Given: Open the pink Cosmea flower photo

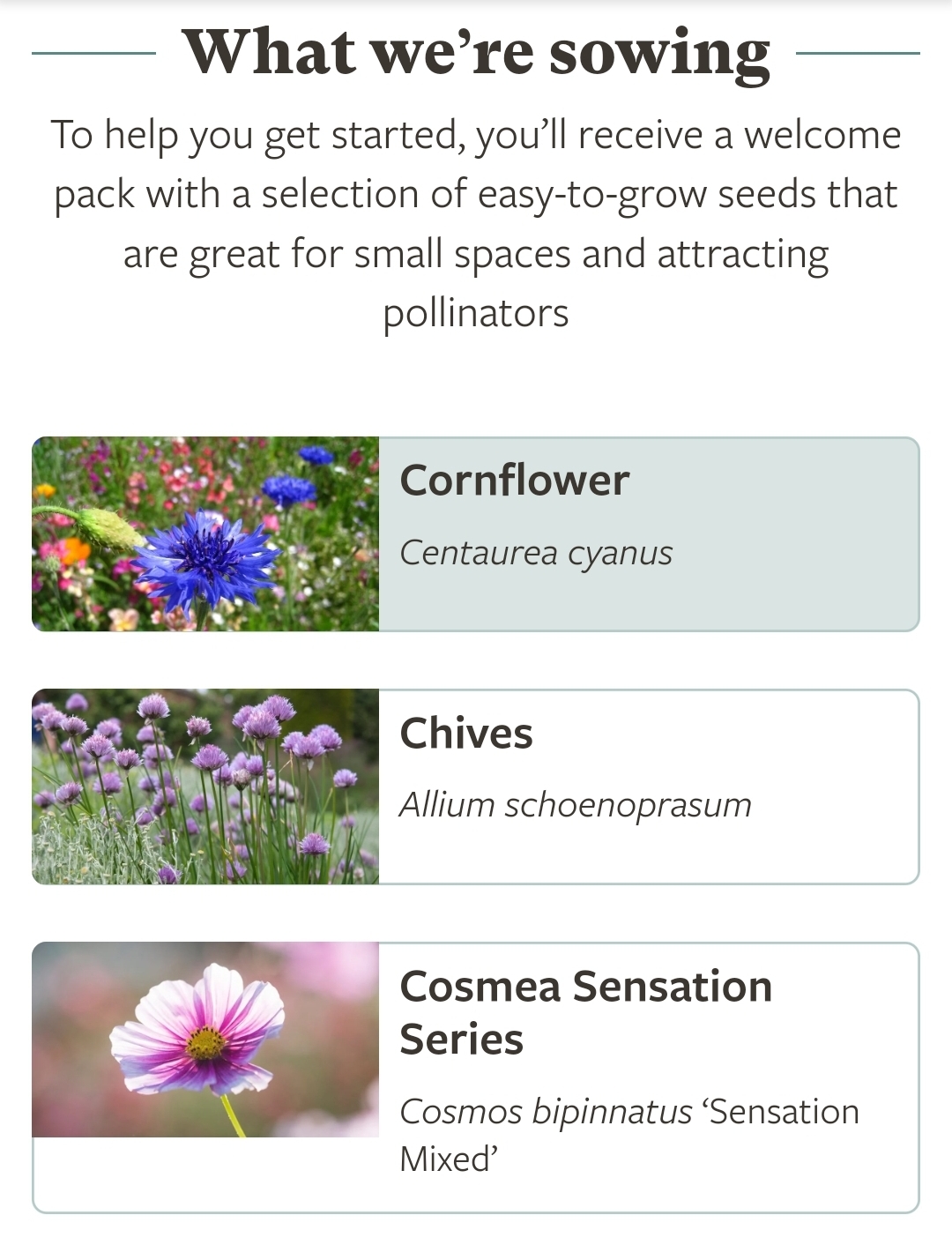Looking at the screenshot, I should (205, 1040).
